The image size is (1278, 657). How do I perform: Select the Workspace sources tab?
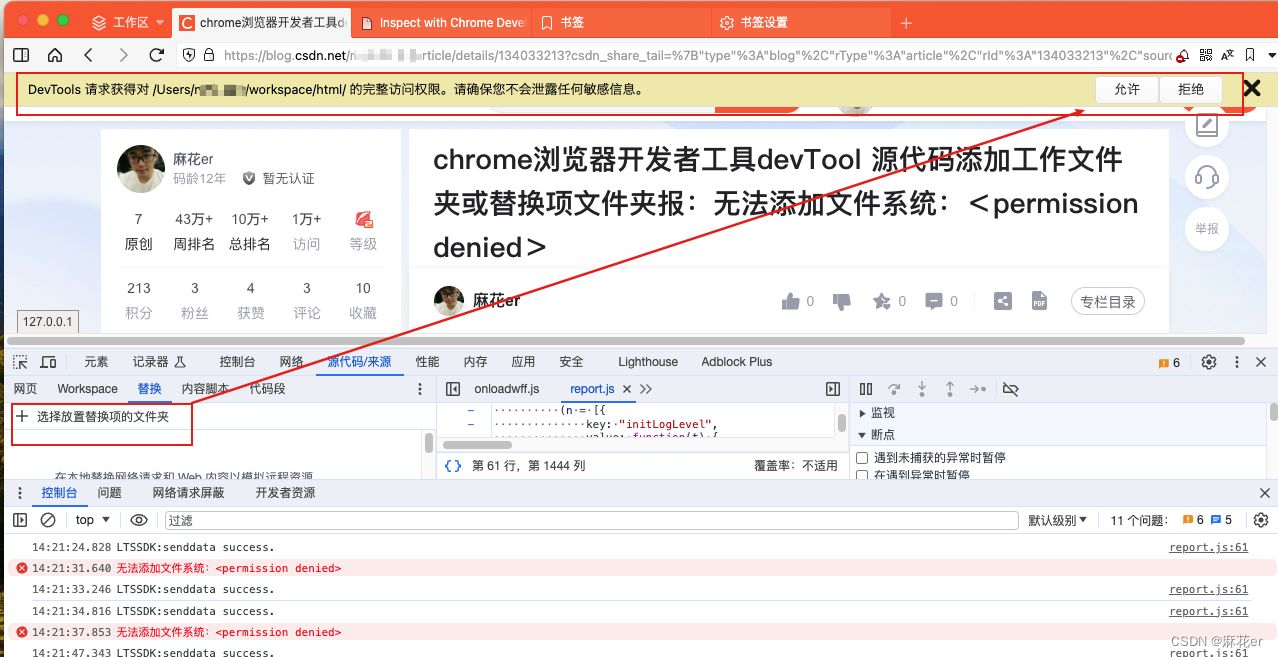tap(87, 388)
